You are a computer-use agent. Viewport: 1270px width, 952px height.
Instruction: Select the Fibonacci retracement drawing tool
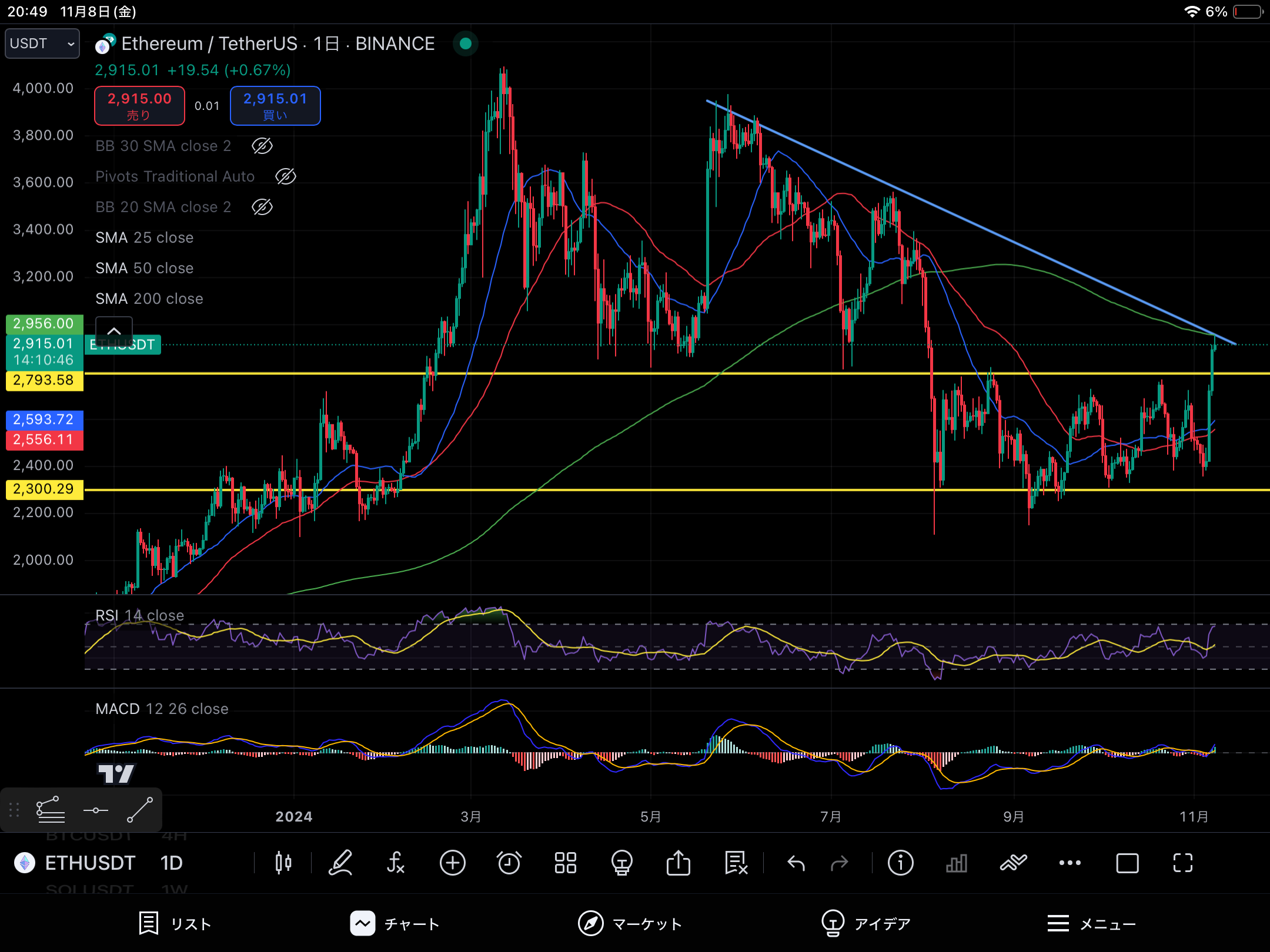click(51, 810)
